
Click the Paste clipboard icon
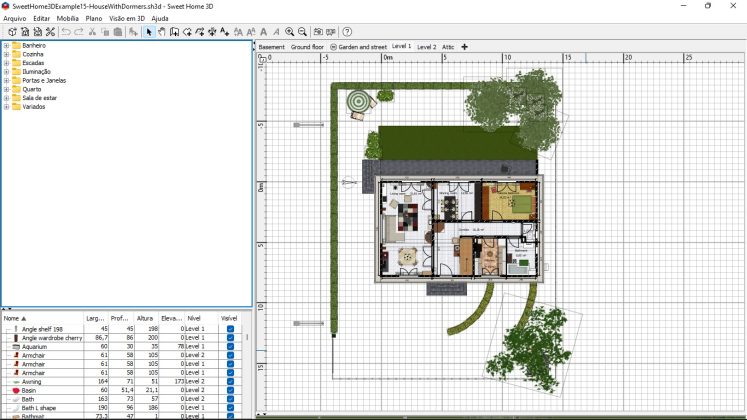[x=118, y=32]
